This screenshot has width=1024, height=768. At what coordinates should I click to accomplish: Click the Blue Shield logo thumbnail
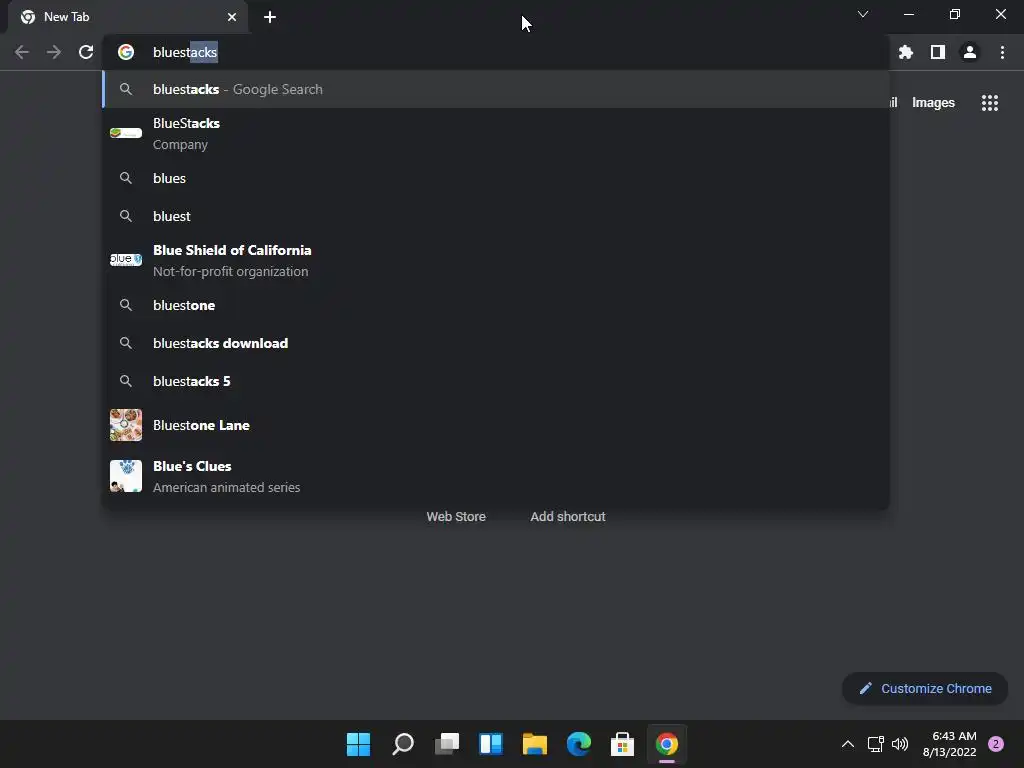pyautogui.click(x=126, y=259)
